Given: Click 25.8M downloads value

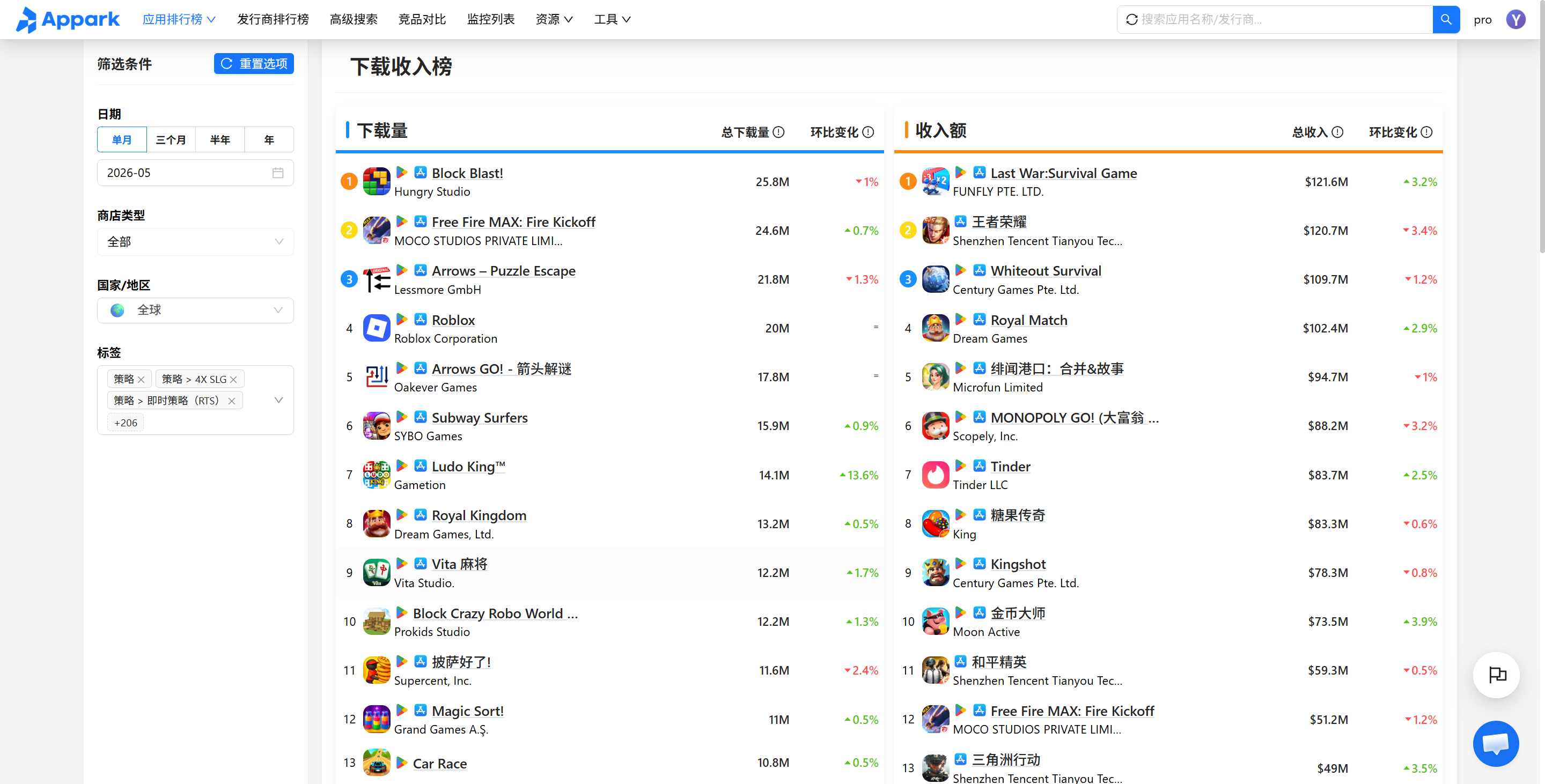Looking at the screenshot, I should point(772,182).
